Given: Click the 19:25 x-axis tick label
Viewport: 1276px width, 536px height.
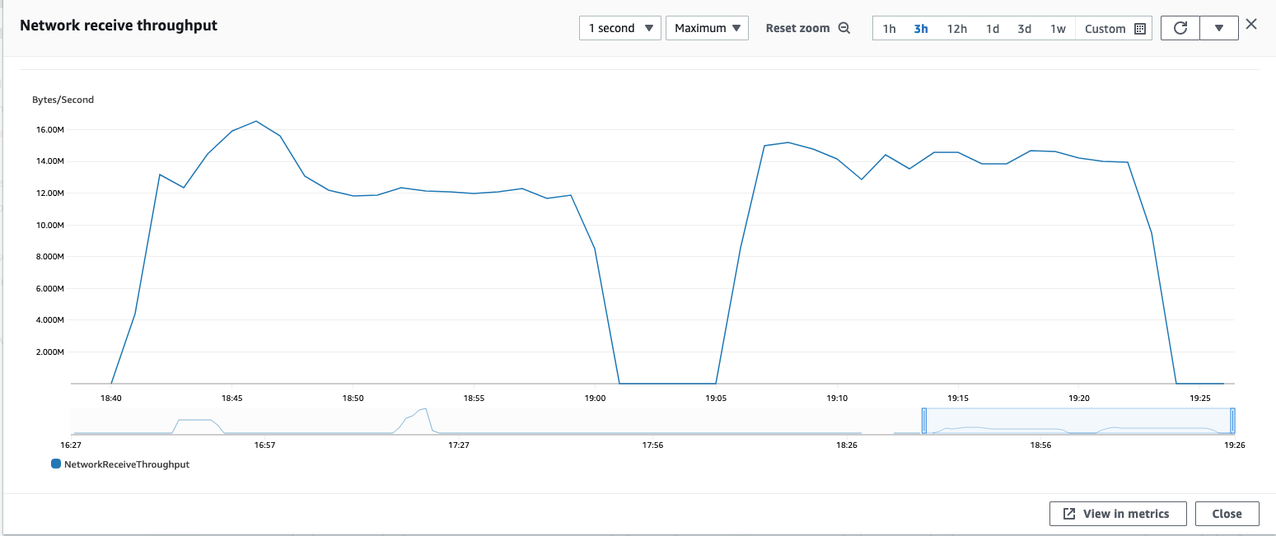Looking at the screenshot, I should point(1200,398).
